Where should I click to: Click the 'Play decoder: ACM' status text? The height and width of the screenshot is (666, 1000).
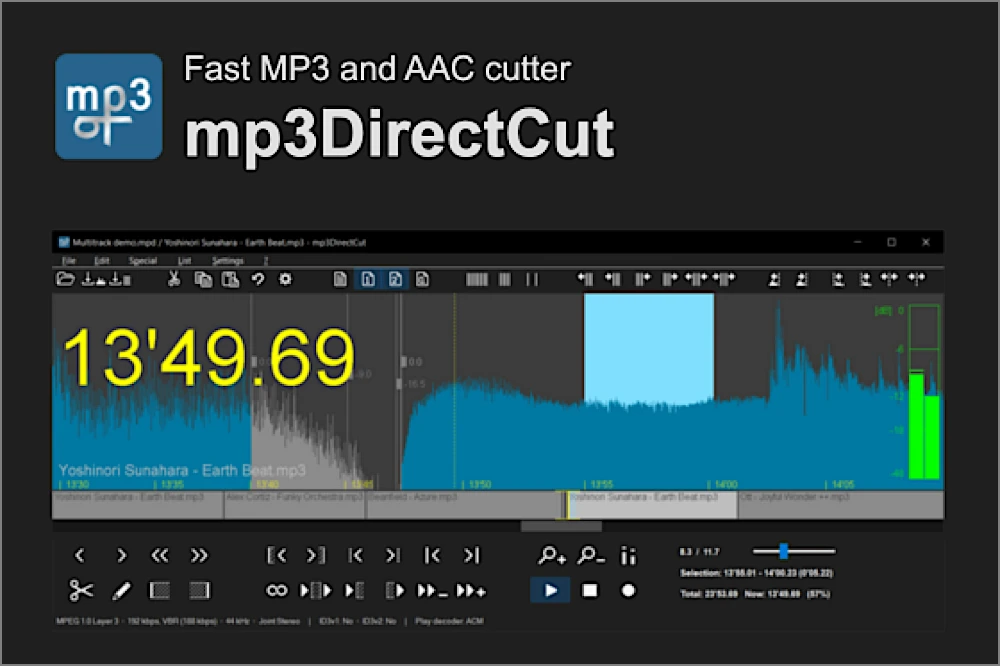(449, 621)
